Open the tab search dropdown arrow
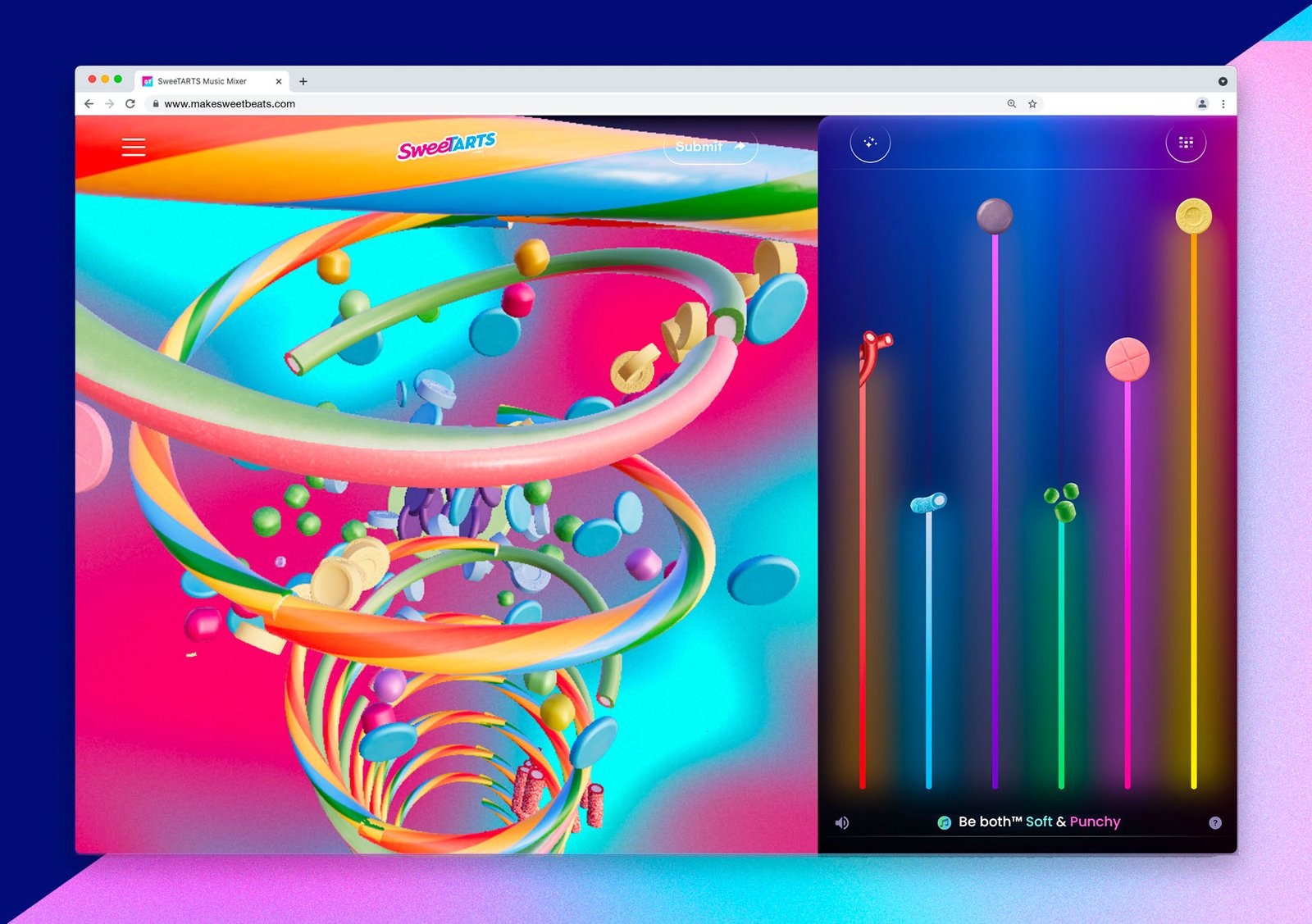The width and height of the screenshot is (1312, 924). click(x=1223, y=81)
